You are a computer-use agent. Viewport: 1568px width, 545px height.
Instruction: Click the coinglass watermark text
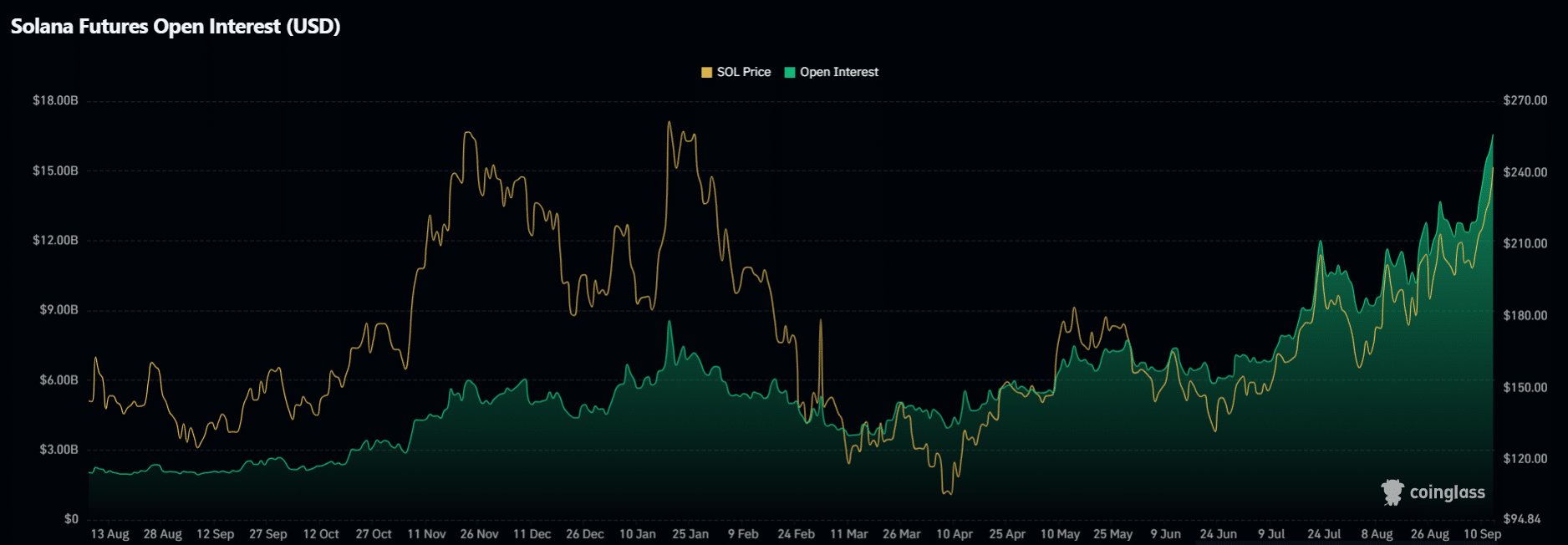[x=1447, y=492]
